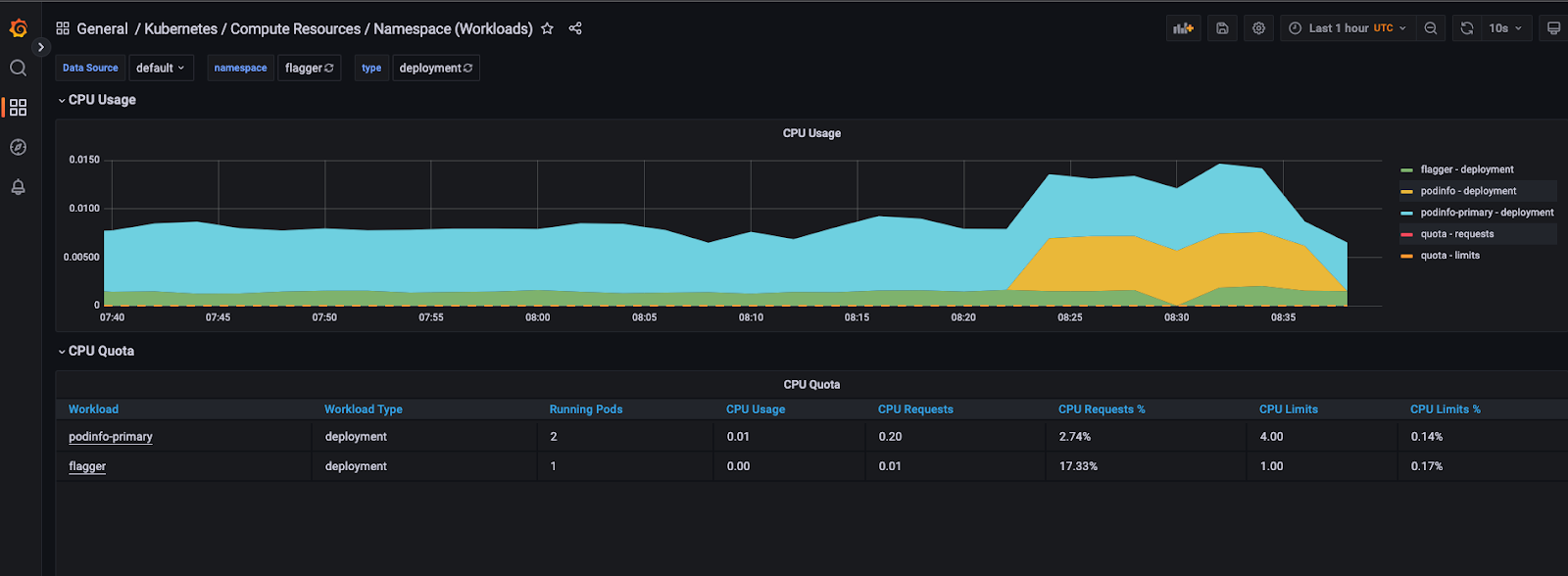Viewport: 1568px width, 576px height.
Task: Save the dashboard with disk icon
Action: 1222,28
